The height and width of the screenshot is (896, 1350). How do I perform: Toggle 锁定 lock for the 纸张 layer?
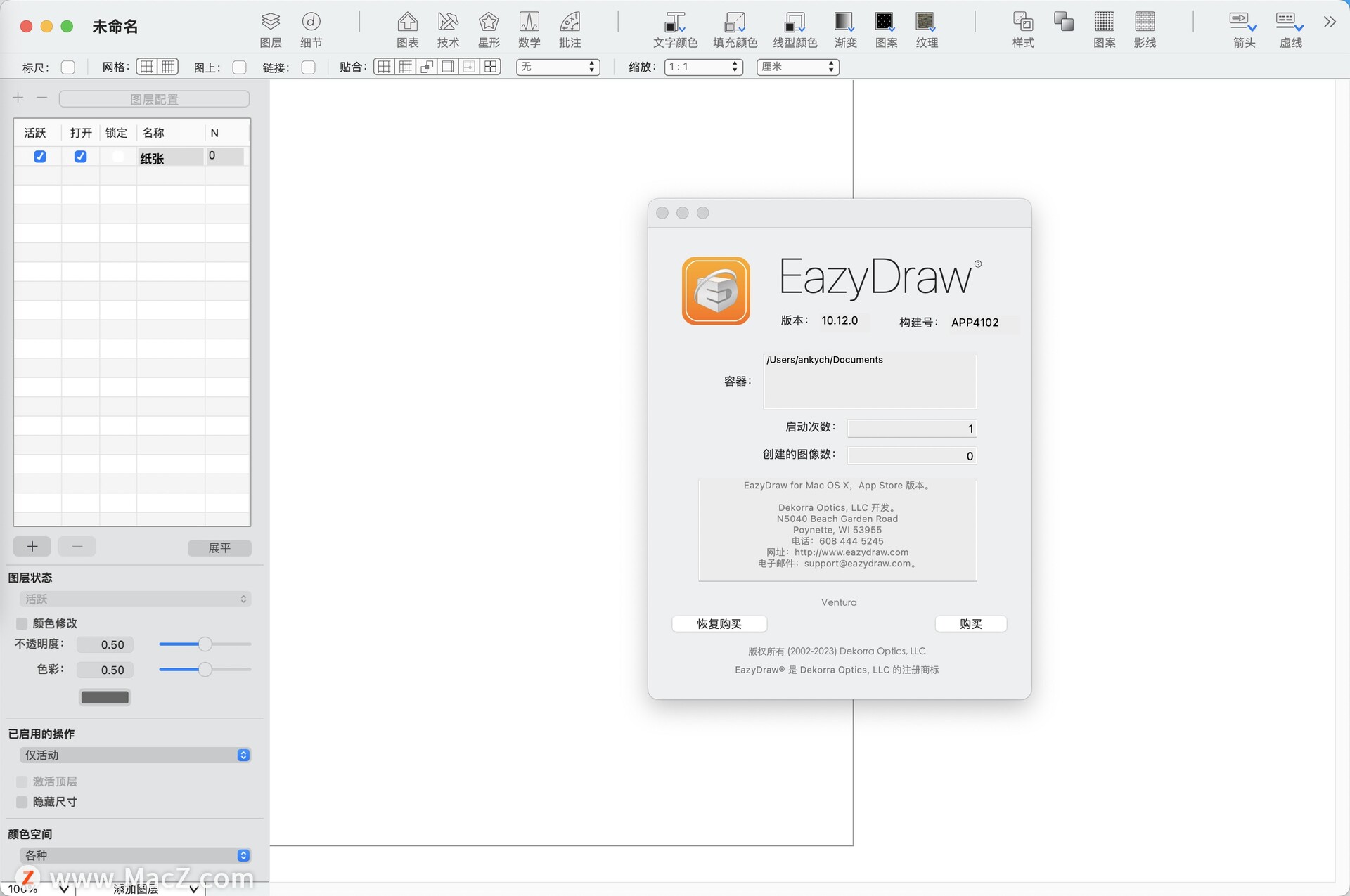coord(117,156)
